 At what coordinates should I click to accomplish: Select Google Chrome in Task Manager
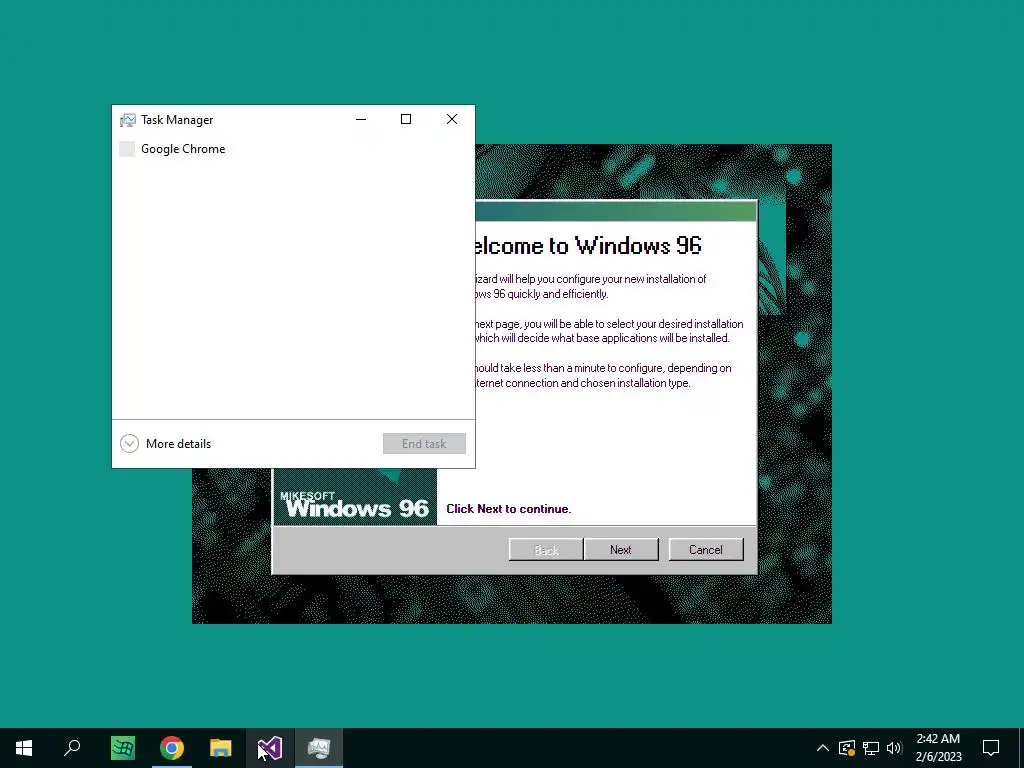coord(293,149)
